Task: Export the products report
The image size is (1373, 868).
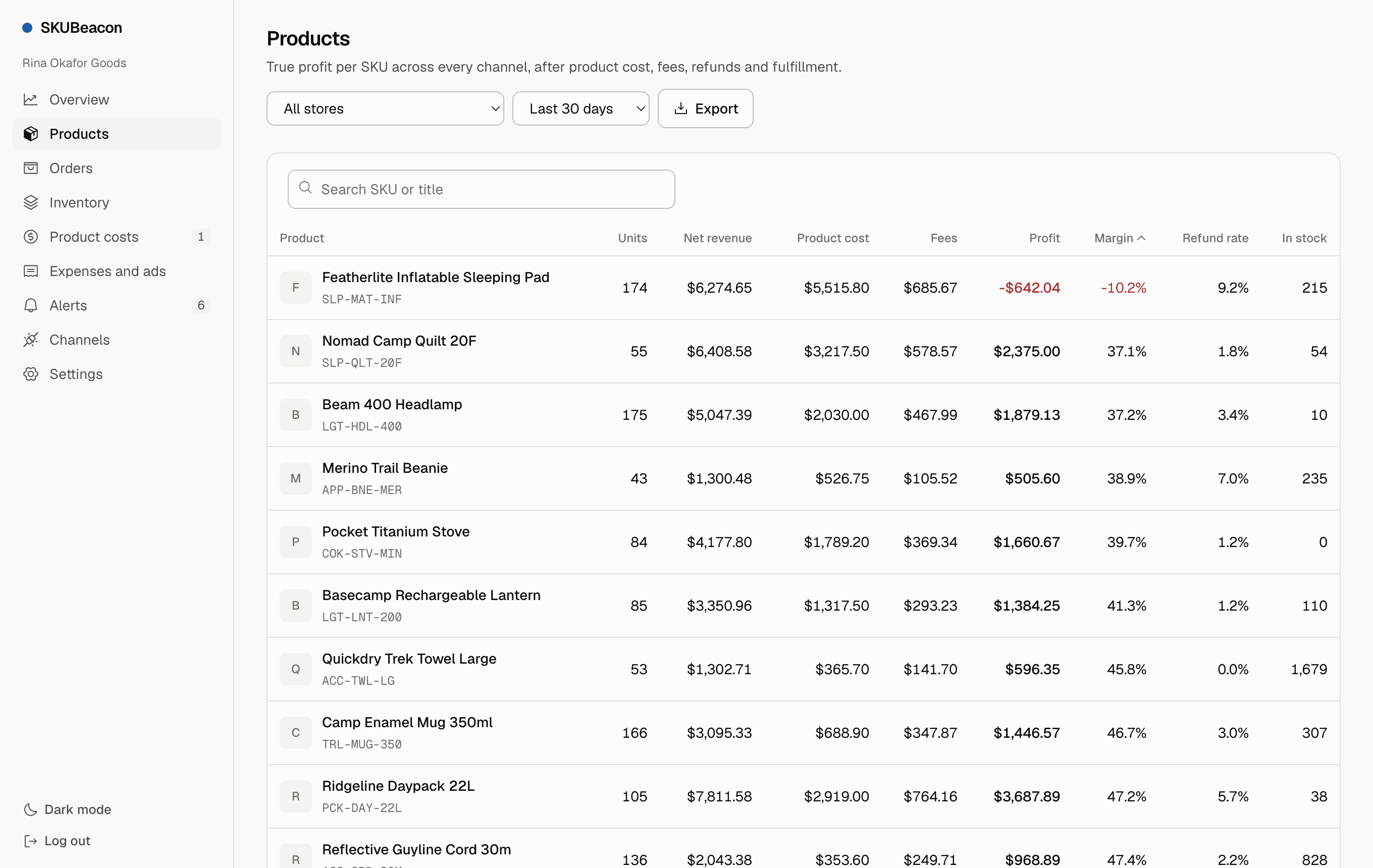Action: point(705,108)
